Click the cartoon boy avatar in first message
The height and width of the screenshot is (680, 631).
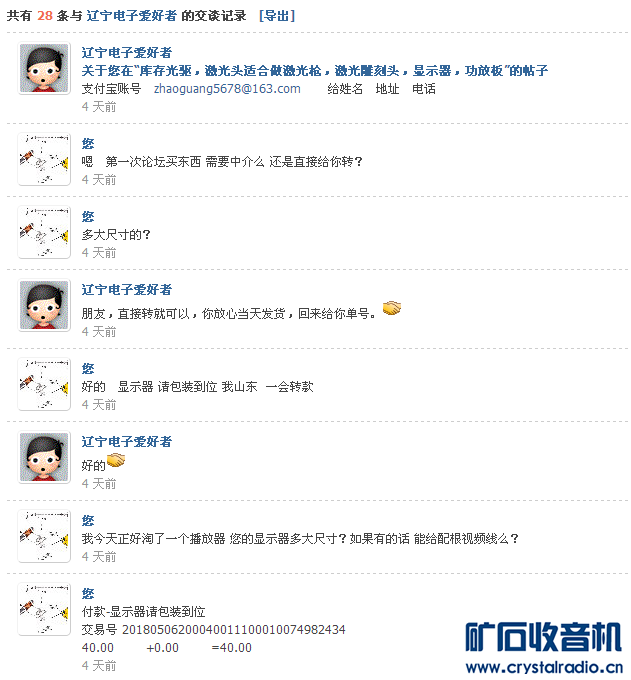point(44,68)
